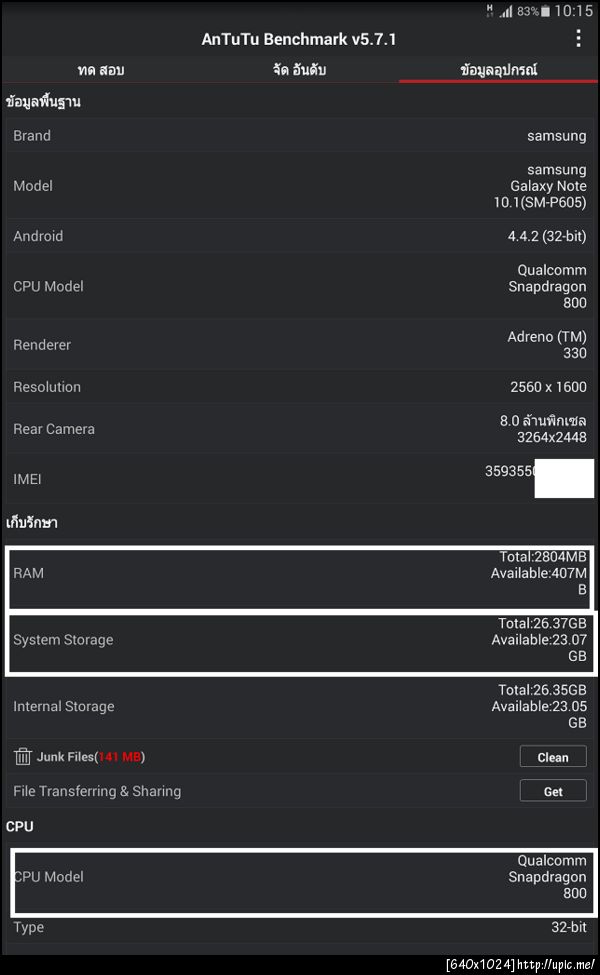Tap the Internal Storage row
This screenshot has height=975, width=600.
300,706
